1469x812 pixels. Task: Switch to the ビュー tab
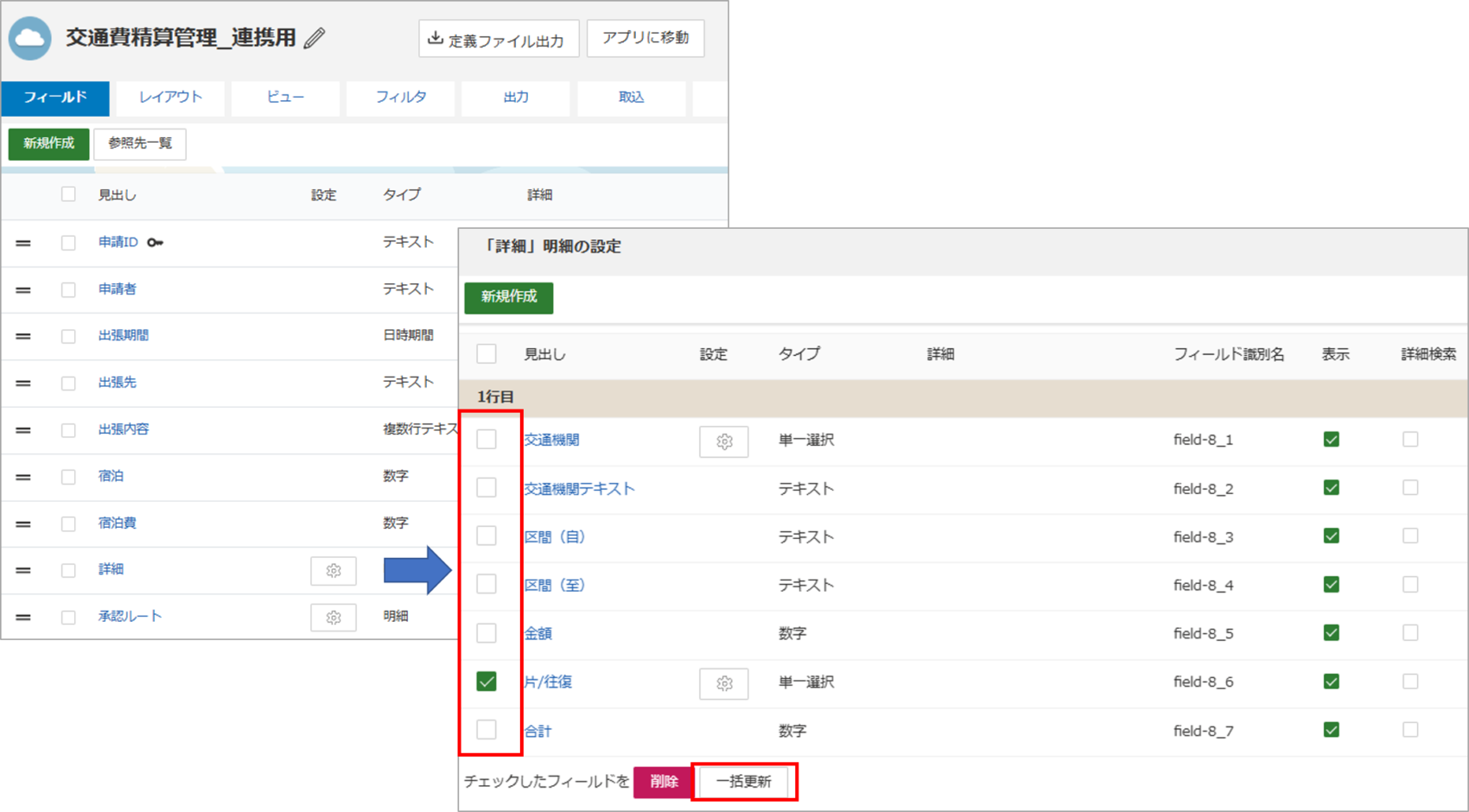[285, 98]
